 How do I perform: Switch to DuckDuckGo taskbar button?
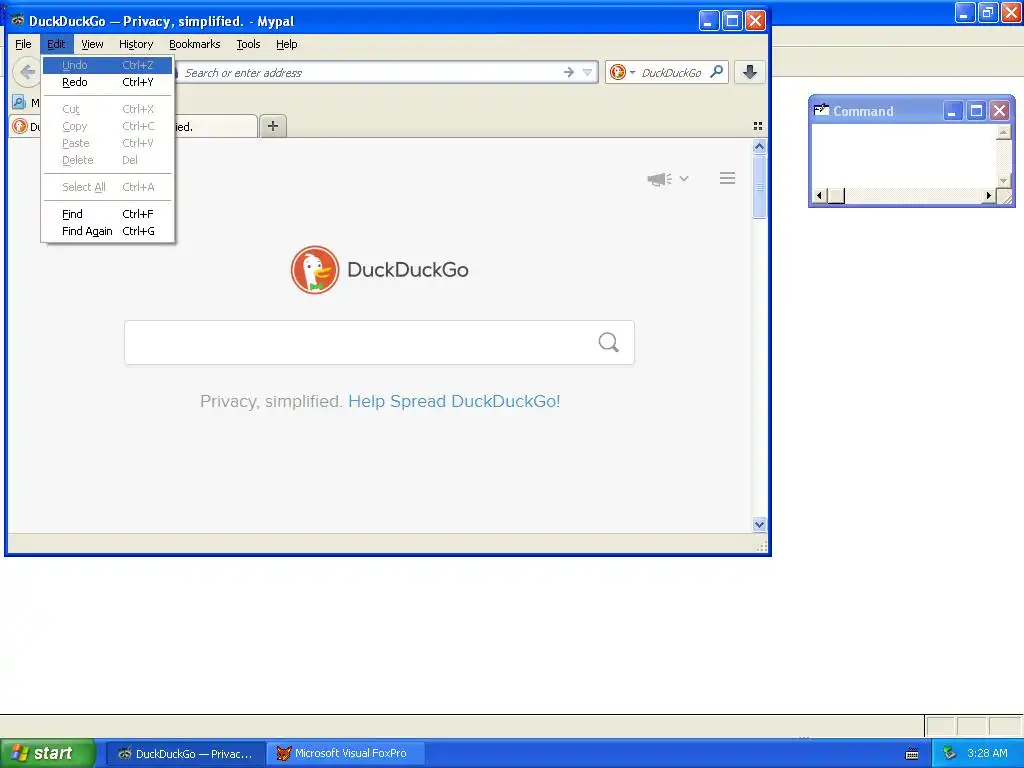pyautogui.click(x=185, y=754)
